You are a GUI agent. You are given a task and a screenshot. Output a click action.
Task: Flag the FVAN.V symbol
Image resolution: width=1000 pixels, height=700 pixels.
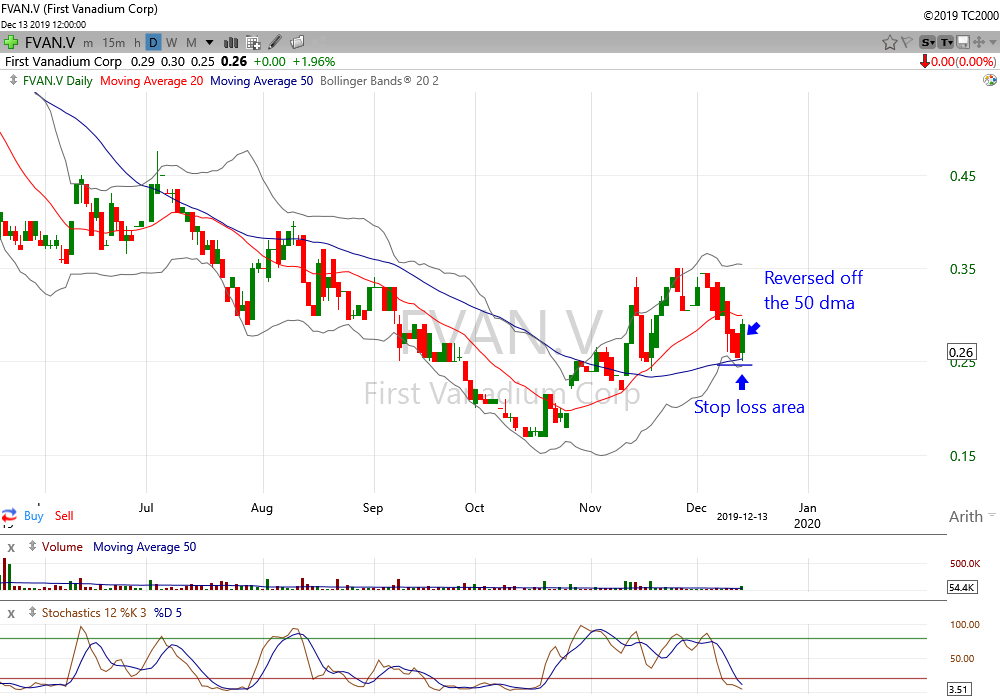906,43
